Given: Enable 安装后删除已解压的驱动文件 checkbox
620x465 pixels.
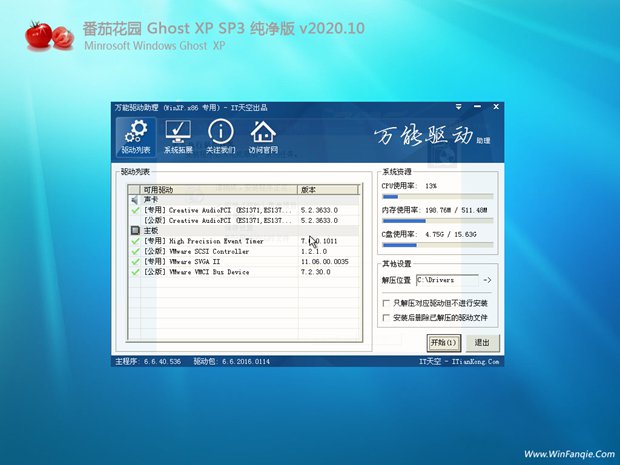Looking at the screenshot, I should click(x=387, y=318).
